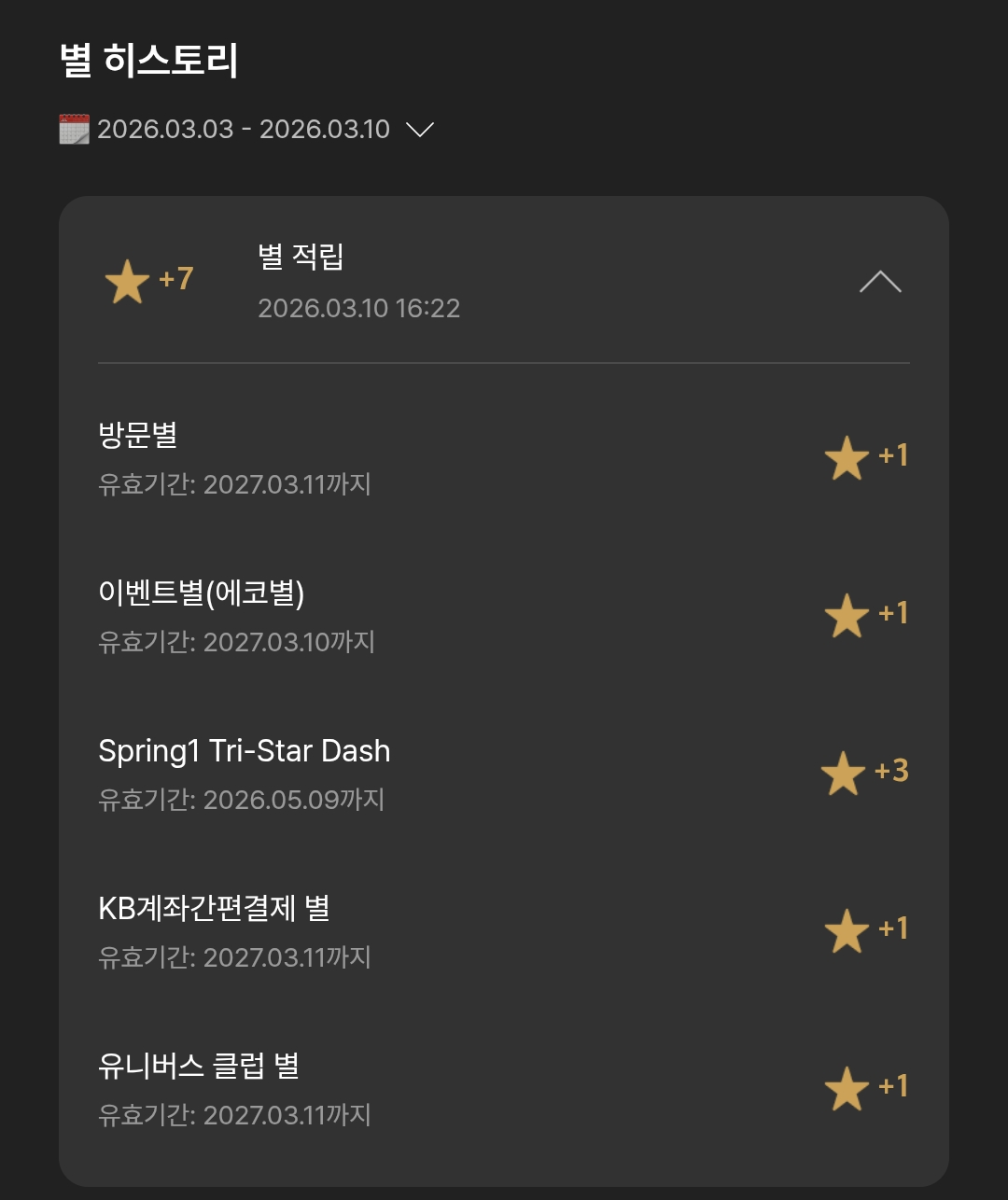
Task: Click the star icon for 이벤트별(에코별)
Action: point(847,616)
